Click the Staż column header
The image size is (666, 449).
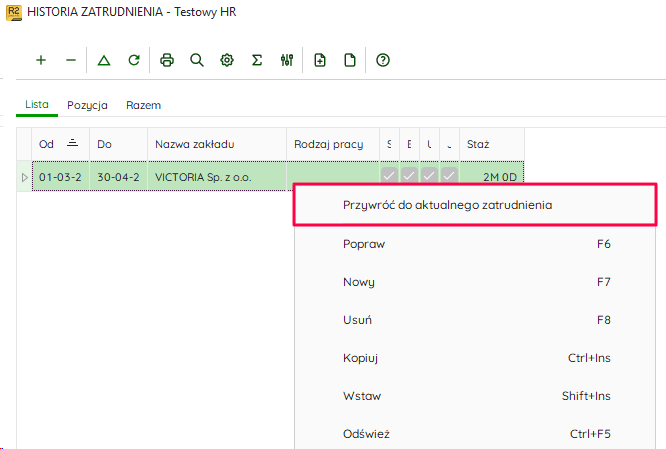pos(492,144)
